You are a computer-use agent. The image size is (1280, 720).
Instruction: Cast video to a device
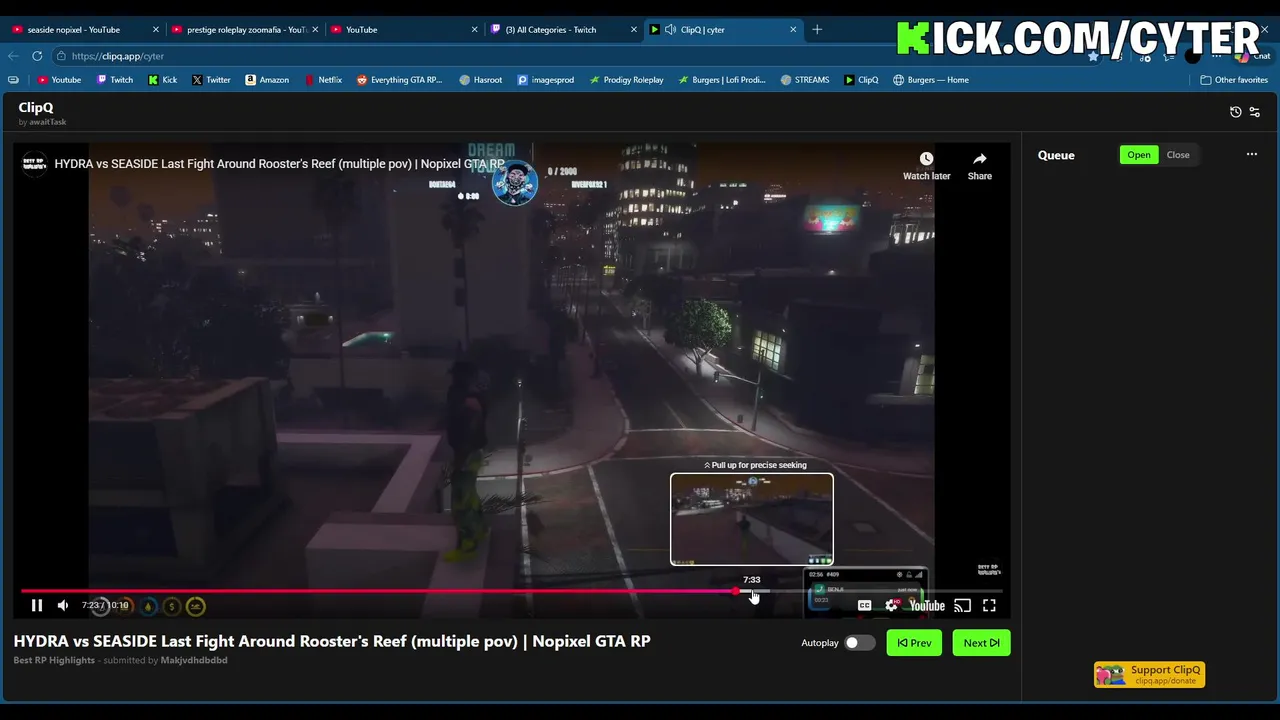coord(962,605)
